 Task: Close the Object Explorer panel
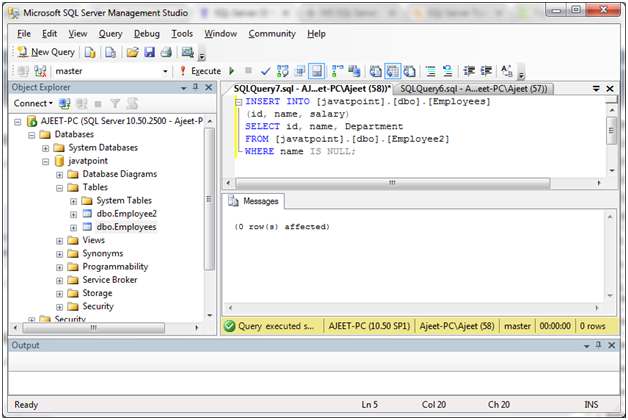pos(209,87)
